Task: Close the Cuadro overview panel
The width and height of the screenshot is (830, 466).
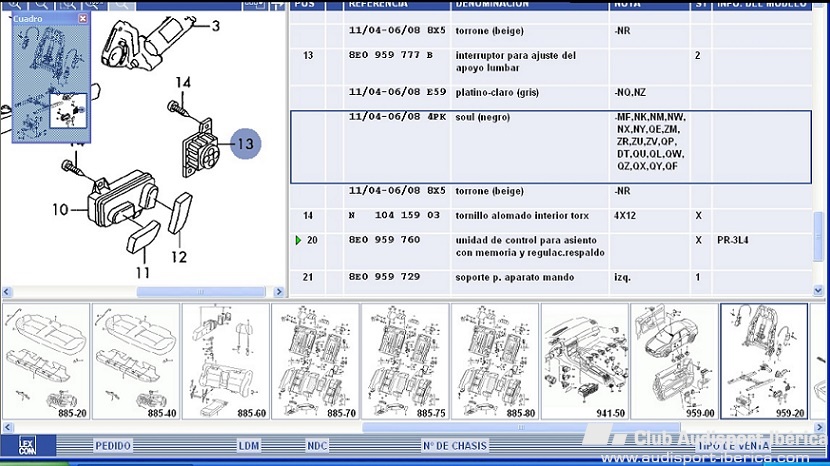Action: (83, 19)
